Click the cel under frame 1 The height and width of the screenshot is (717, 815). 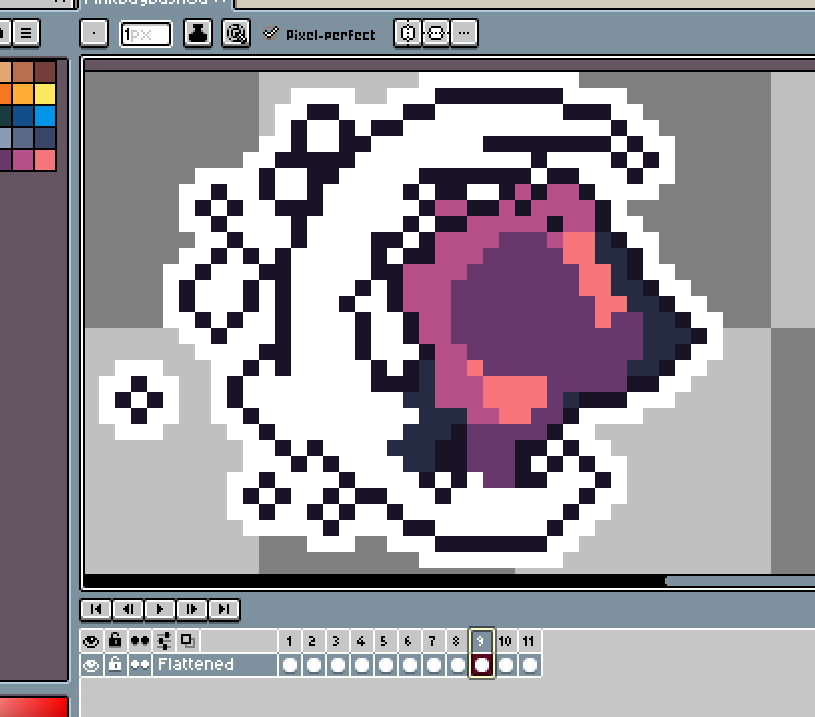290,665
